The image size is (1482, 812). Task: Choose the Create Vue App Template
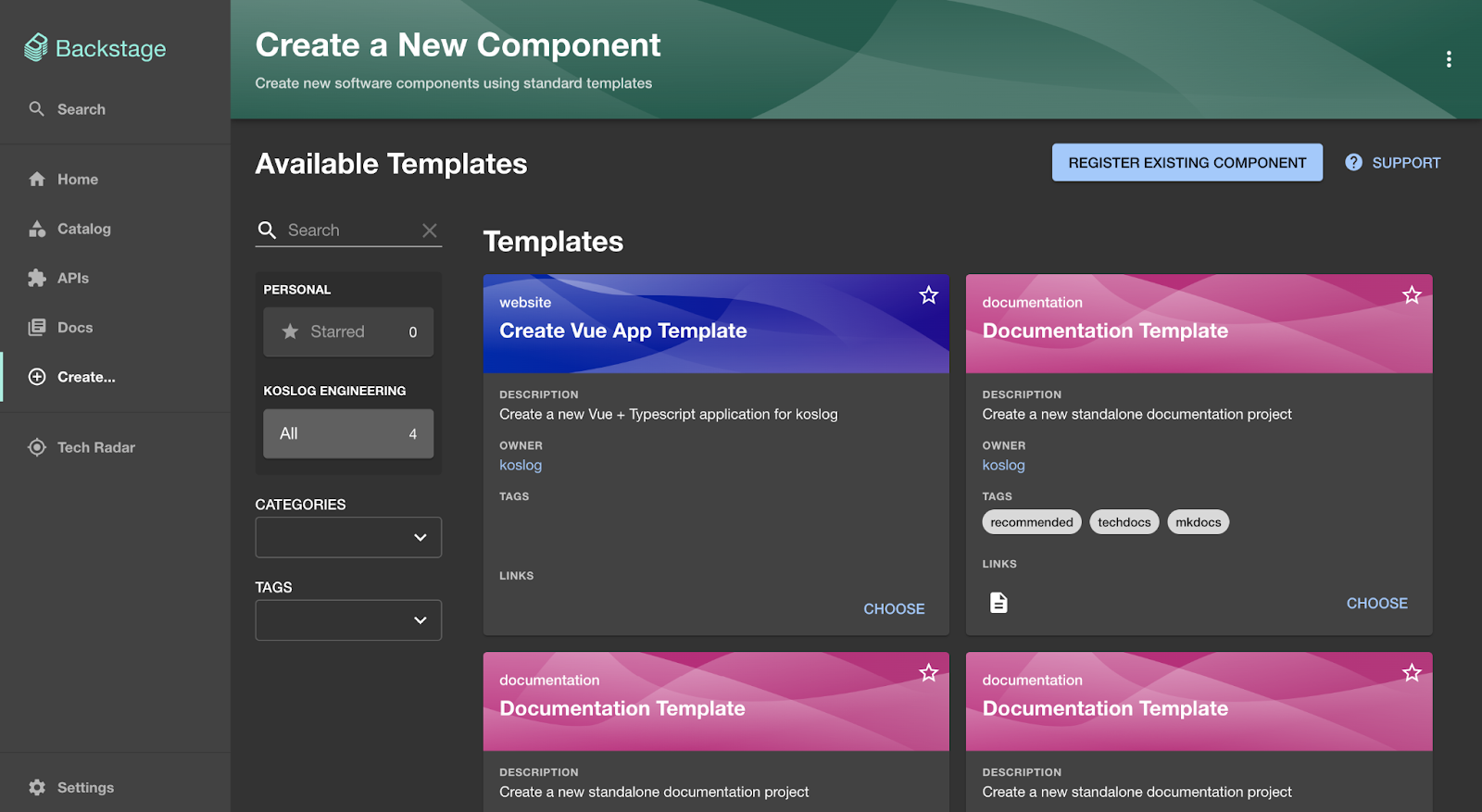(x=894, y=609)
